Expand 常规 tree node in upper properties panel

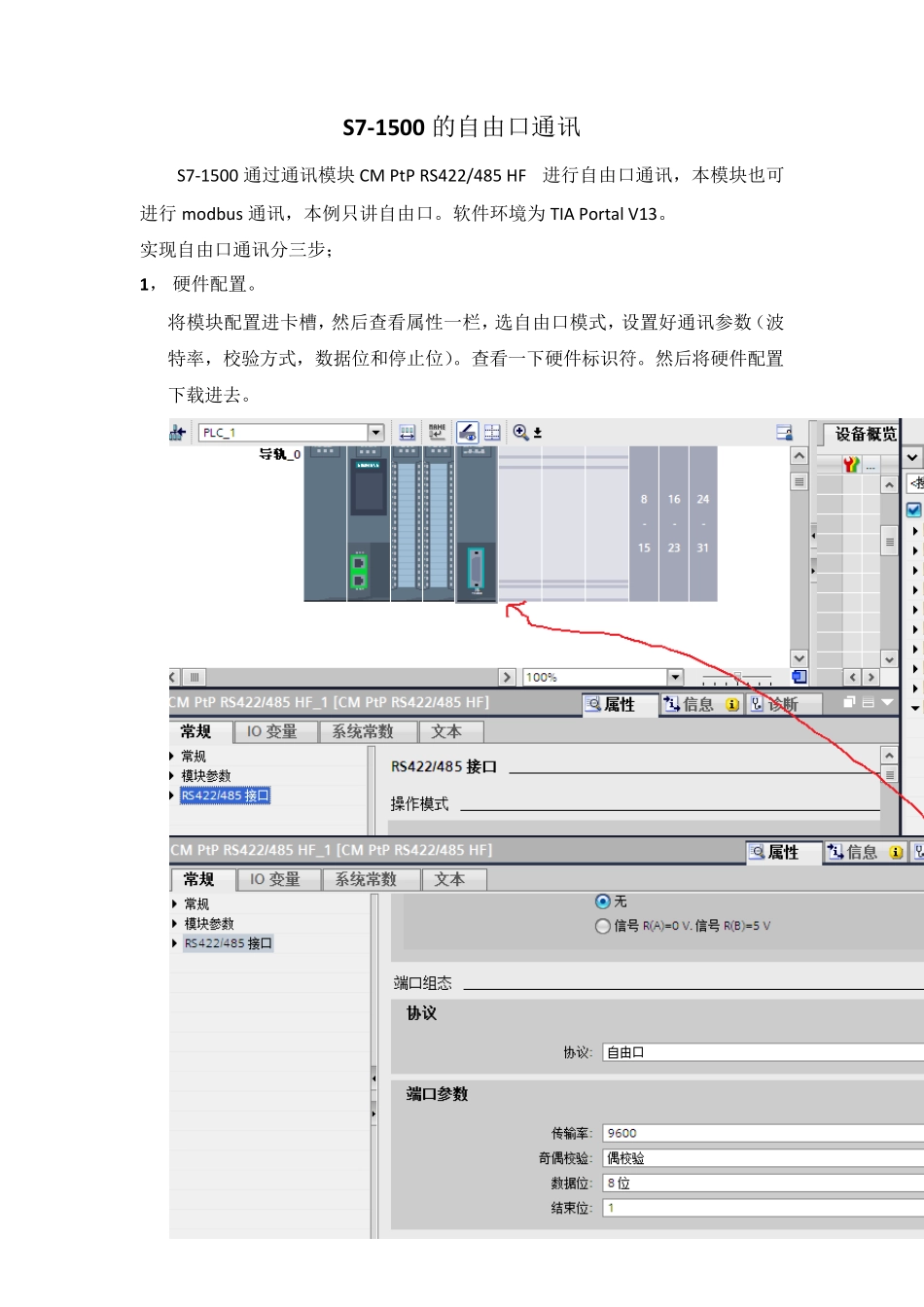[172, 756]
